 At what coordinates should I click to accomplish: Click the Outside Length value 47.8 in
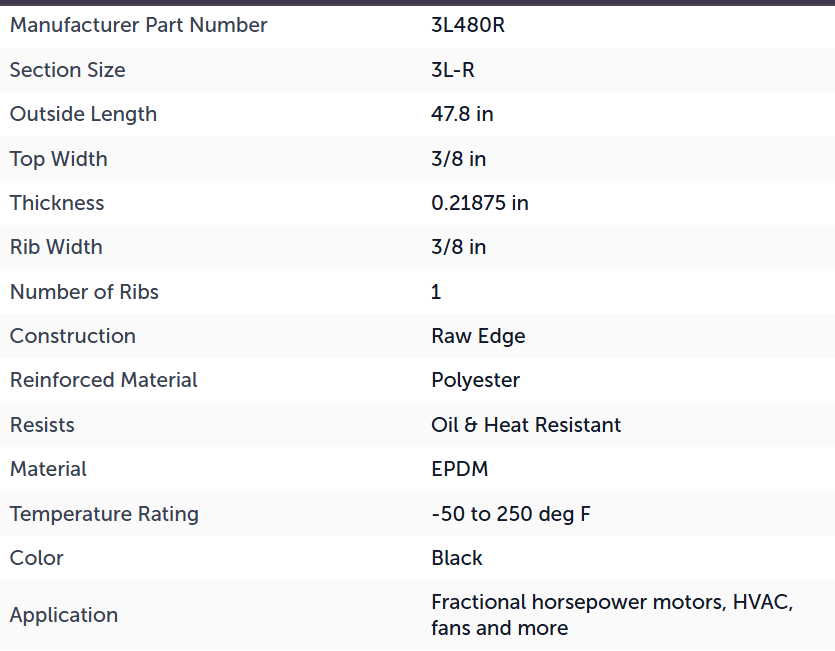coord(462,114)
